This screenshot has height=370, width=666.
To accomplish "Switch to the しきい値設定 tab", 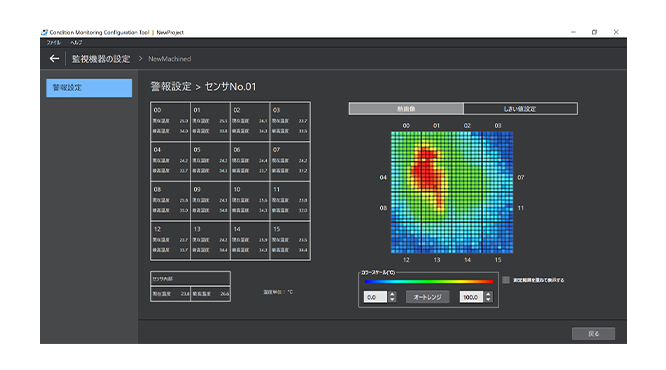I will coord(520,109).
